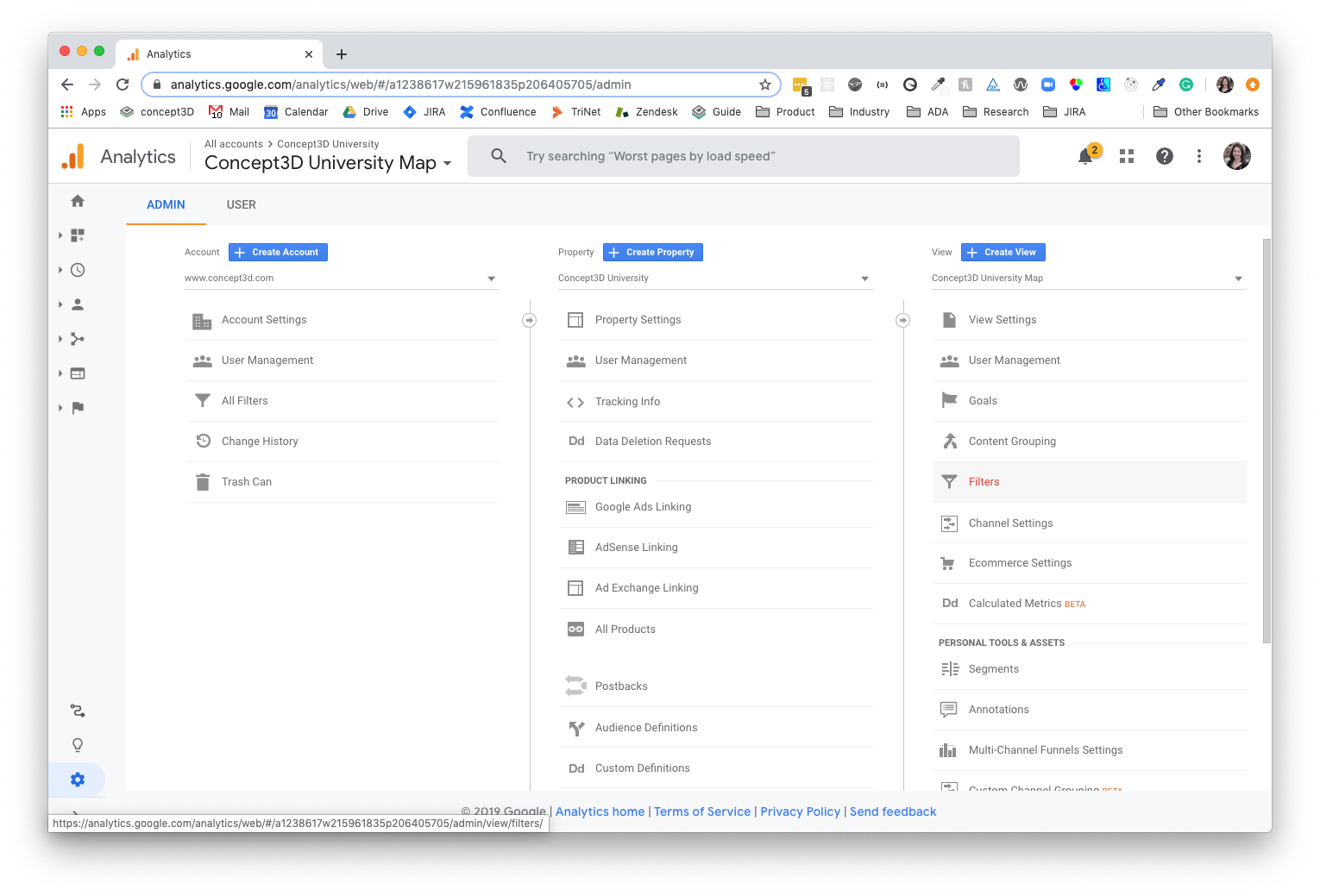
Task: Expand the Behavior sidebar section arrow
Action: 60,373
